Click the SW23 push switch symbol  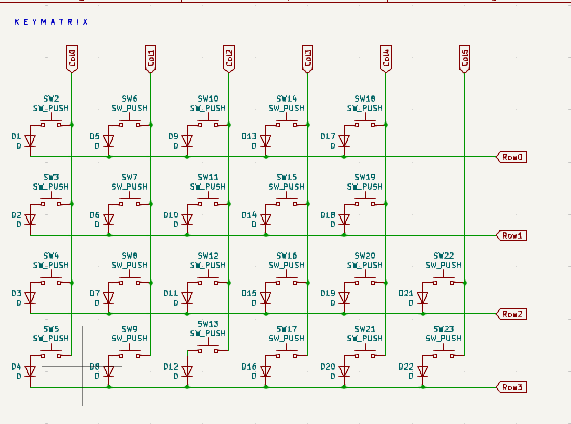[444, 352]
